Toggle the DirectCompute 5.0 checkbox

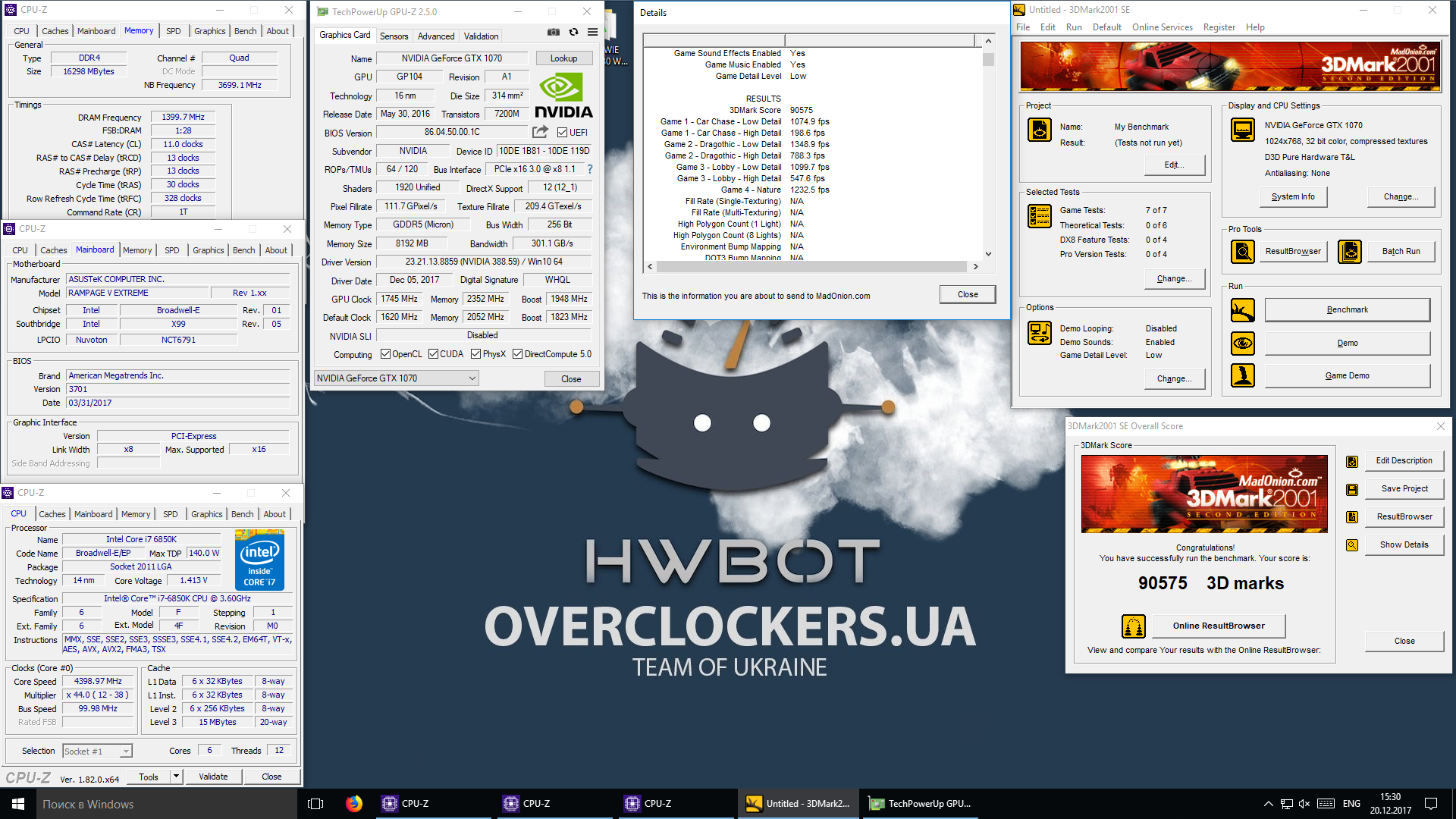coord(517,354)
